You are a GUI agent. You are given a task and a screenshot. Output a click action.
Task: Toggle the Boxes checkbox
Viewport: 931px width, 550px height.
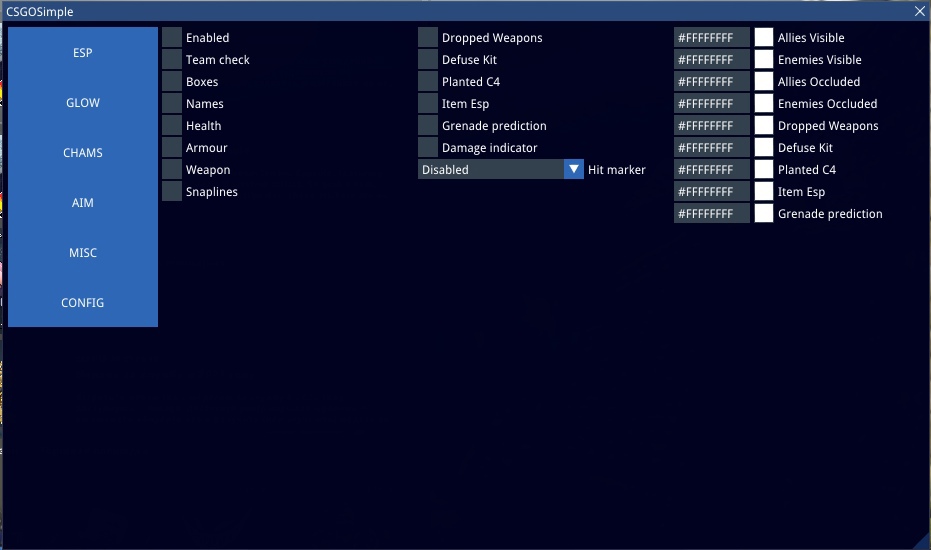point(172,81)
